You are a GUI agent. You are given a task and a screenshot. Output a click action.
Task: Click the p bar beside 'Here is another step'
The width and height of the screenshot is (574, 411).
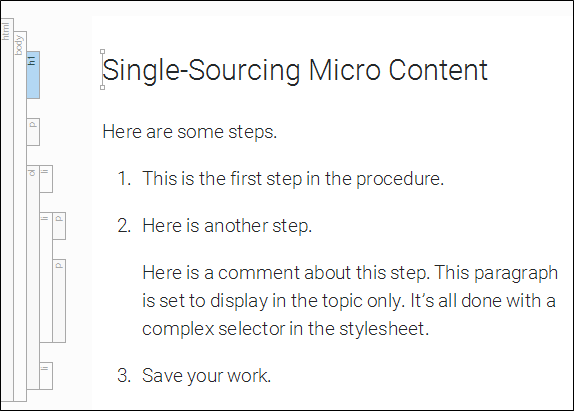(x=59, y=226)
